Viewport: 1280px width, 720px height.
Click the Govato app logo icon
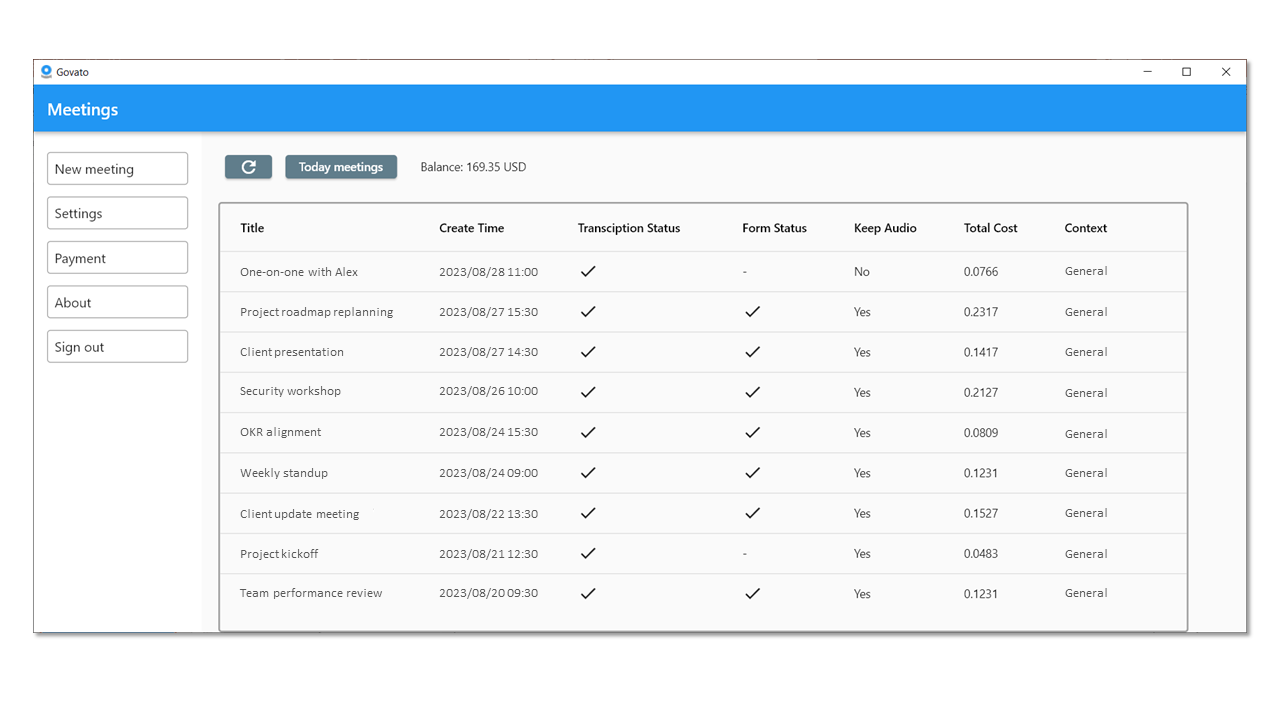pos(46,72)
